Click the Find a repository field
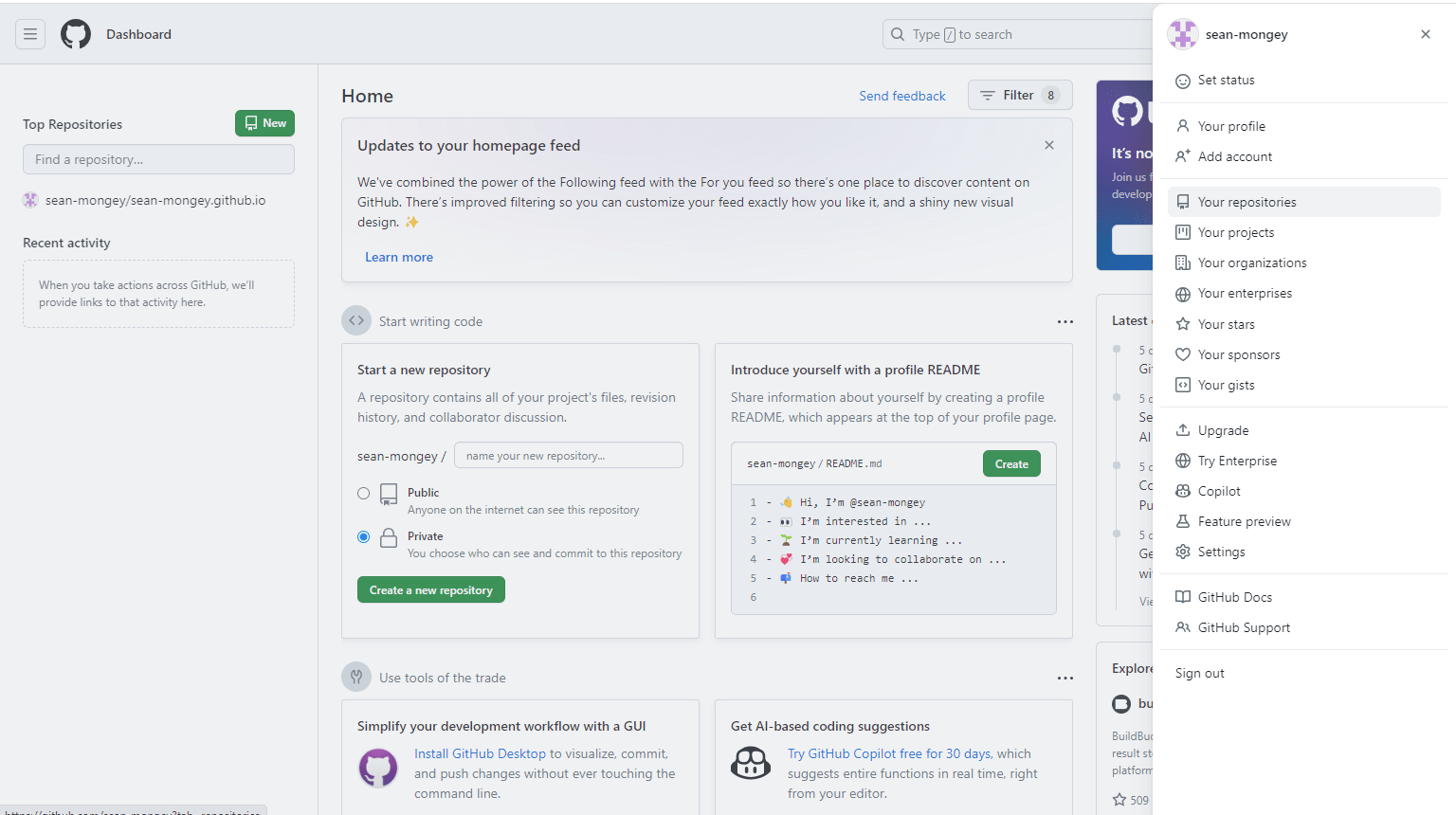This screenshot has width=1456, height=815. (158, 159)
